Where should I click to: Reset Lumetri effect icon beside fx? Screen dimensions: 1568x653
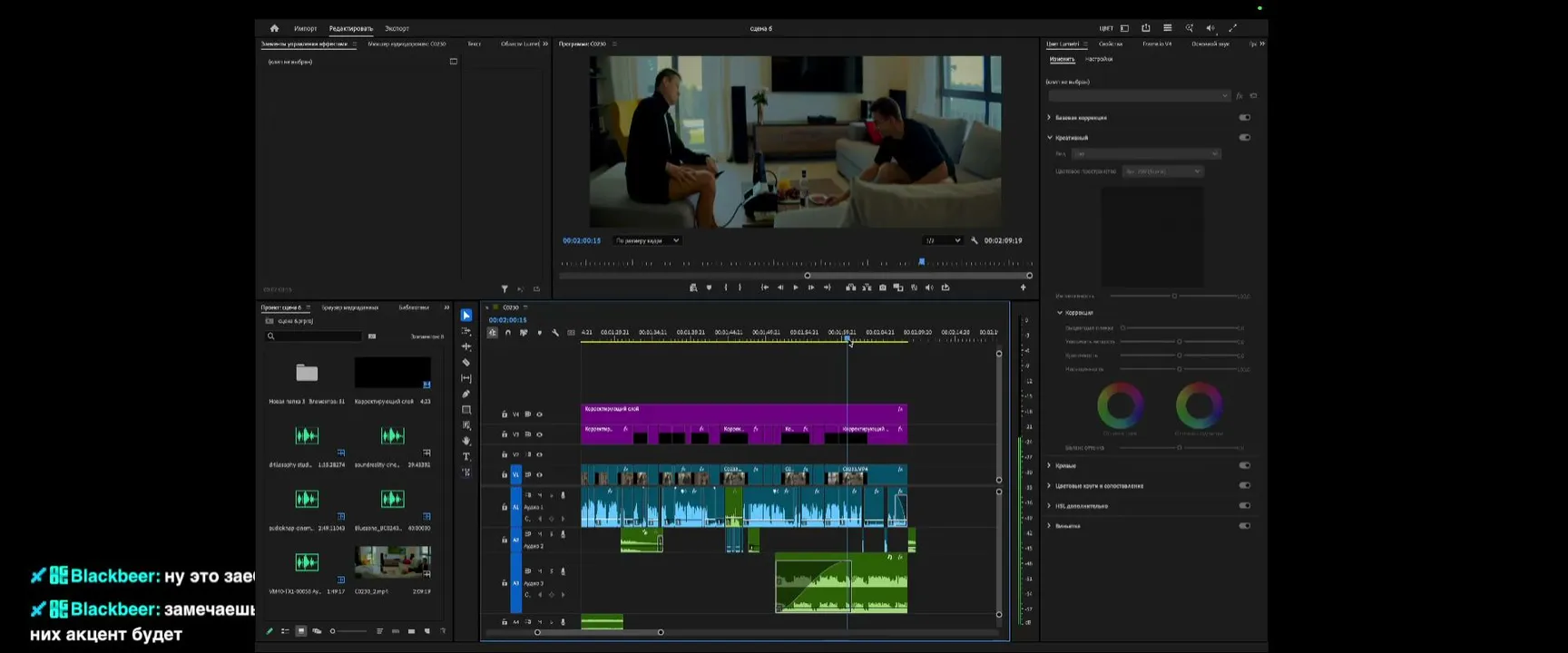[1253, 96]
